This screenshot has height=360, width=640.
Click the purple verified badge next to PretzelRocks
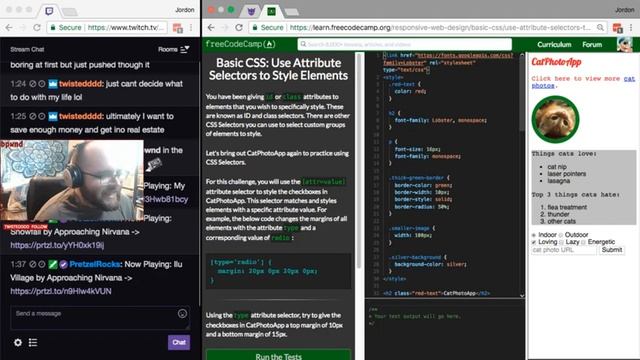click(x=63, y=264)
